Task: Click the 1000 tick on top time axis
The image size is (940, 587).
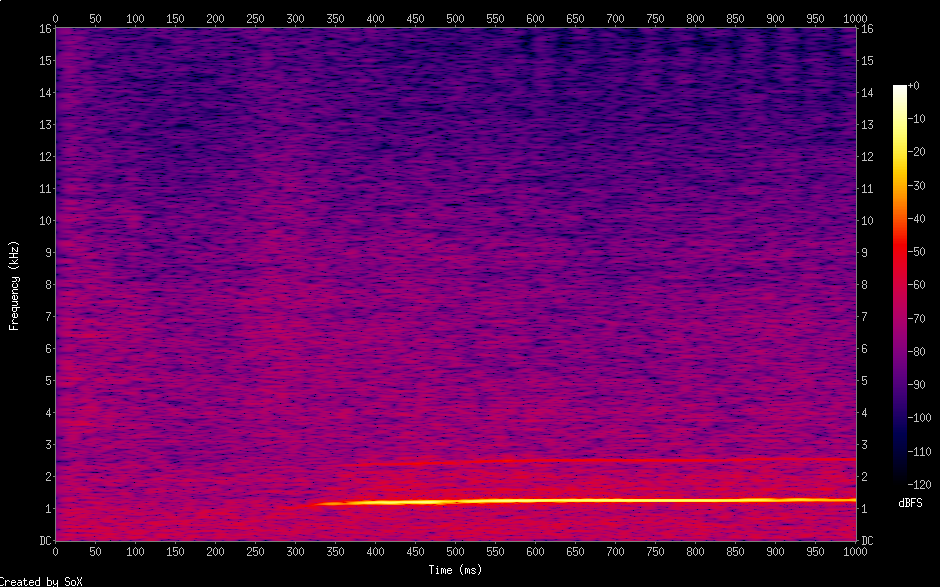Action: point(855,19)
